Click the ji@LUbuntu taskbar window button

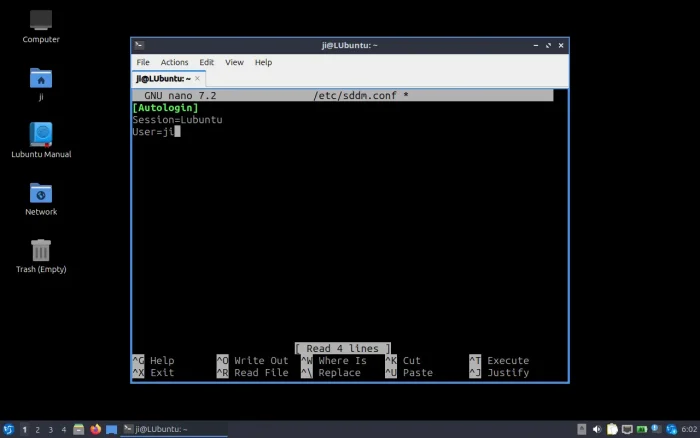[x=172, y=429]
